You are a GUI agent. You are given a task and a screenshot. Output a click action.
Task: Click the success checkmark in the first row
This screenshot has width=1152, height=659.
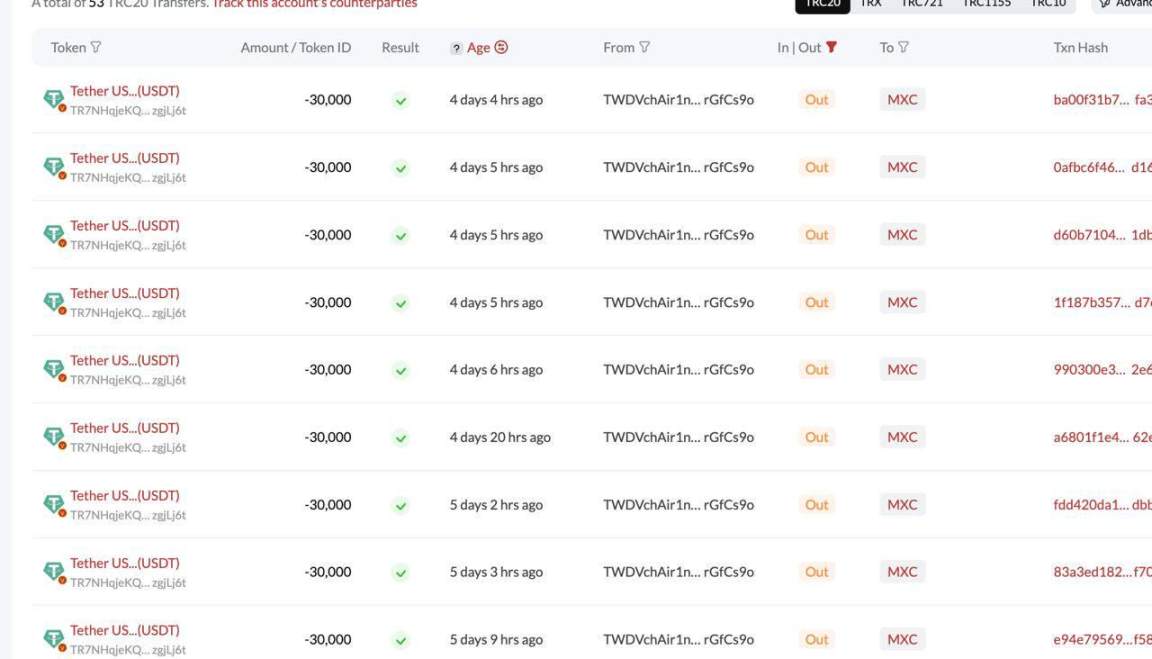tap(400, 100)
